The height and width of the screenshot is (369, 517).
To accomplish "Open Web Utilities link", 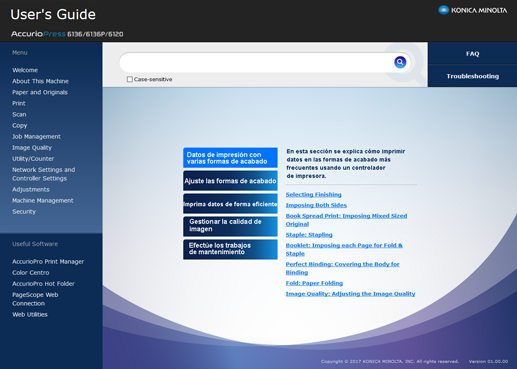I will [30, 314].
